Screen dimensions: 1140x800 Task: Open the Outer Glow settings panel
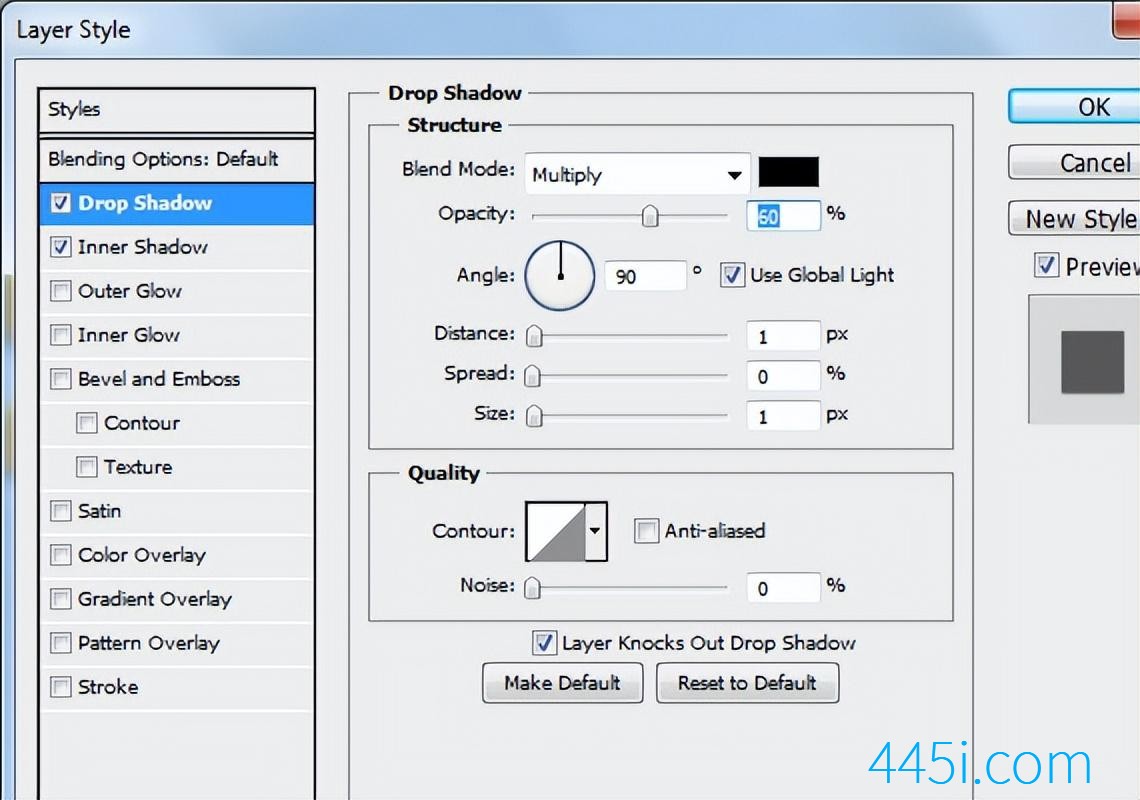tap(129, 291)
